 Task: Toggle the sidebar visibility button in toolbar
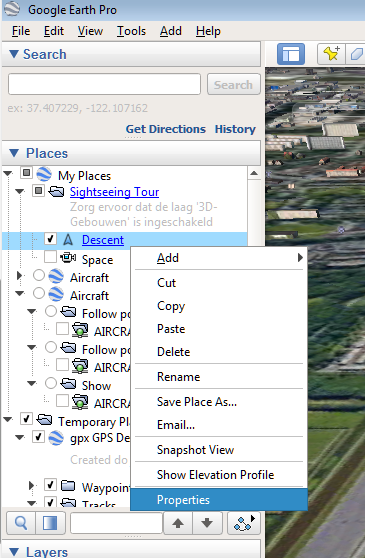tap(291, 54)
